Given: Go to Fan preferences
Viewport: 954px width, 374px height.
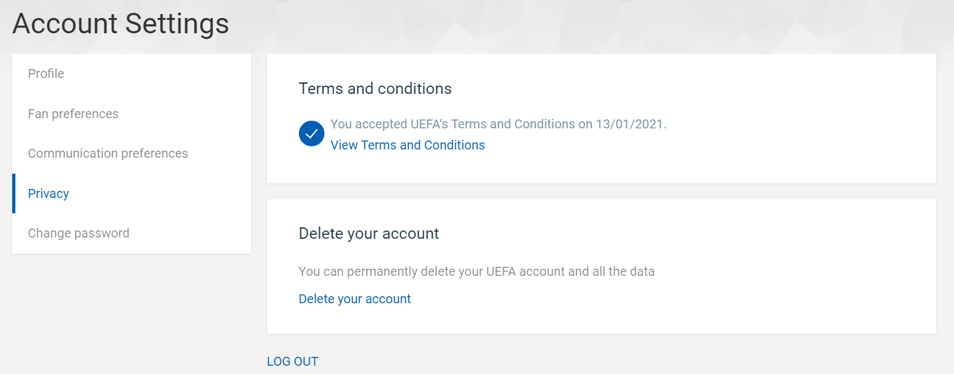Looking at the screenshot, I should click(x=131, y=114).
